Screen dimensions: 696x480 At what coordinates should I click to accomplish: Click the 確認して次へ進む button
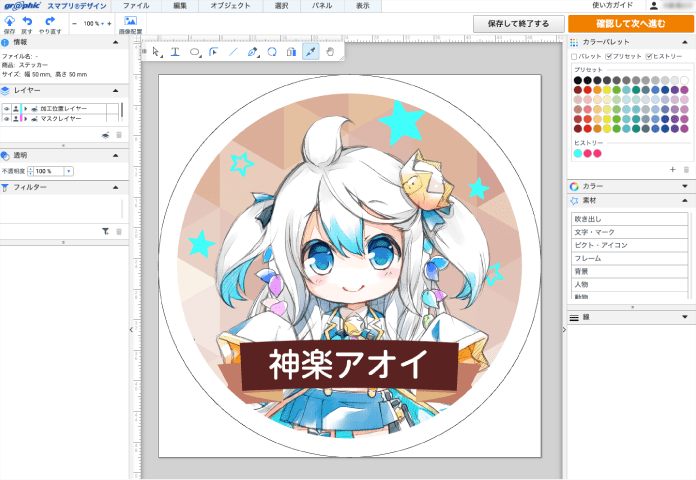tap(630, 23)
